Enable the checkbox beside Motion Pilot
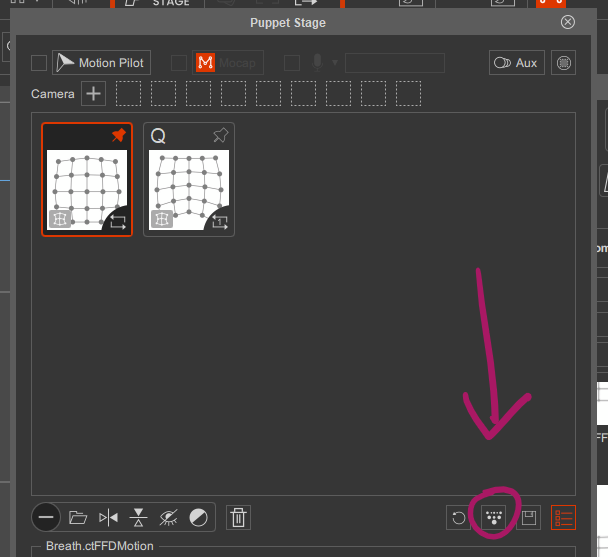This screenshot has width=608, height=557. (x=39, y=63)
